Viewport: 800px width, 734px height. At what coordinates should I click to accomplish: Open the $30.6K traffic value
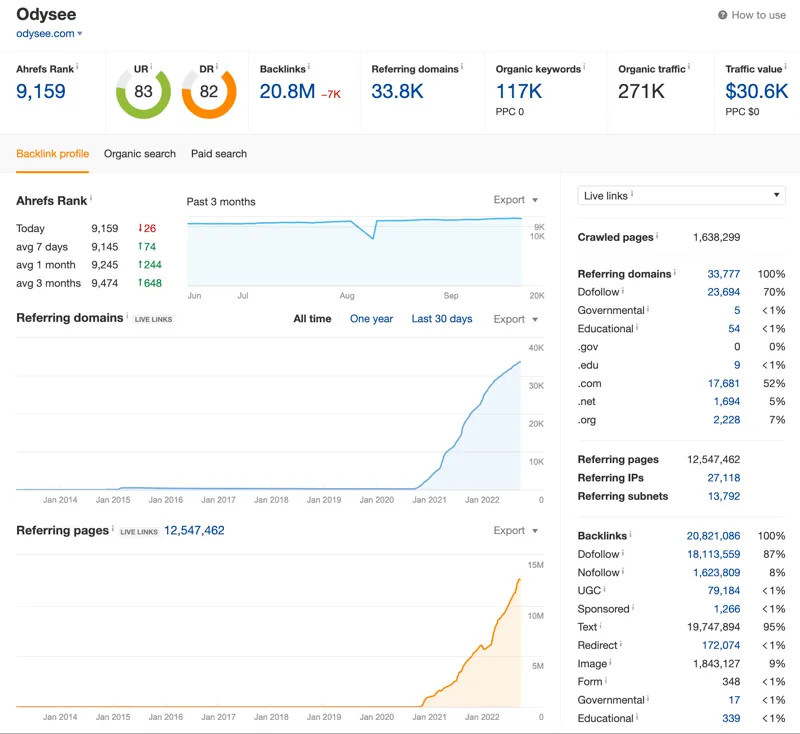click(x=757, y=92)
